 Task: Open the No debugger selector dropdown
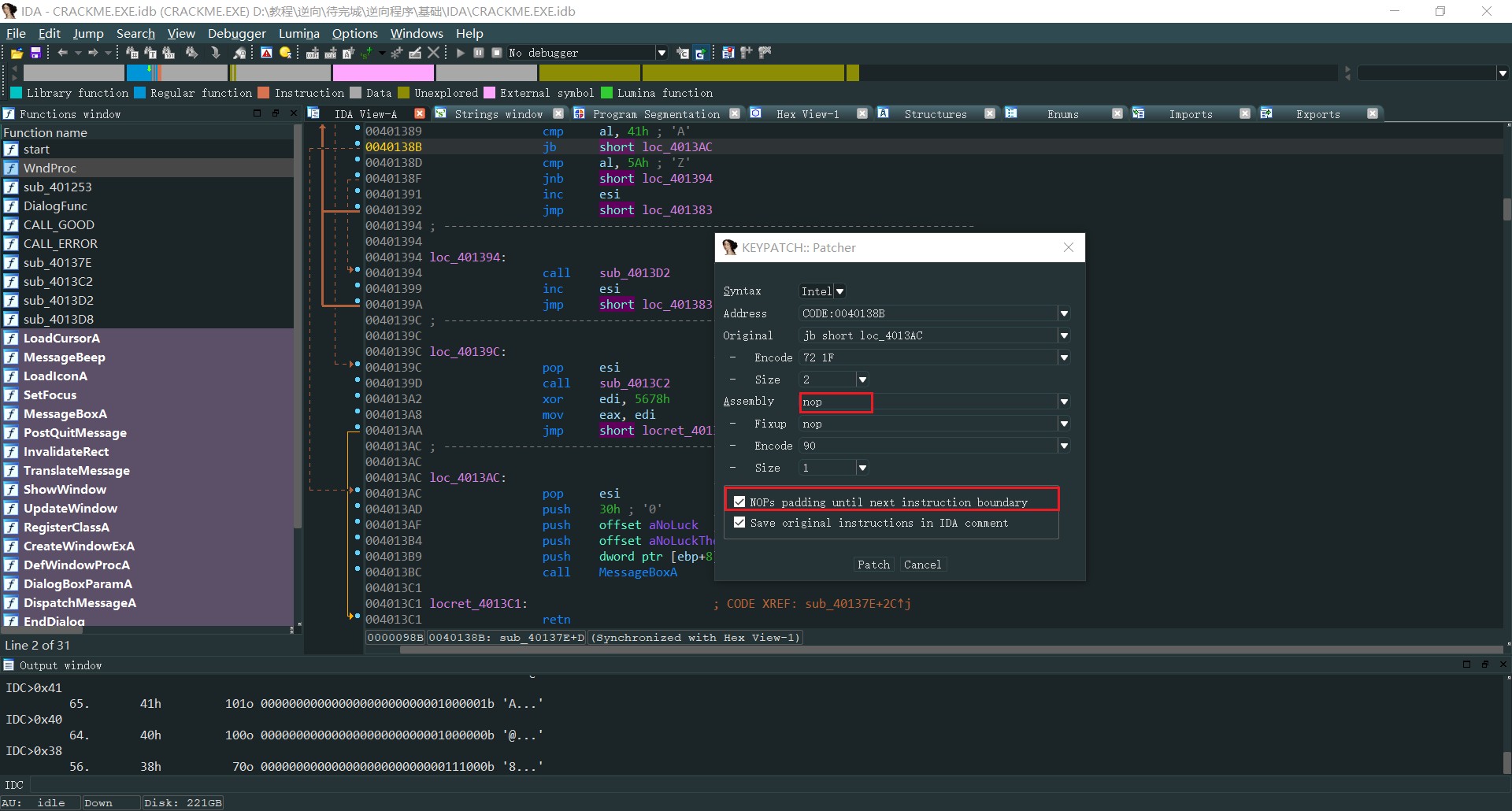pyautogui.click(x=661, y=53)
